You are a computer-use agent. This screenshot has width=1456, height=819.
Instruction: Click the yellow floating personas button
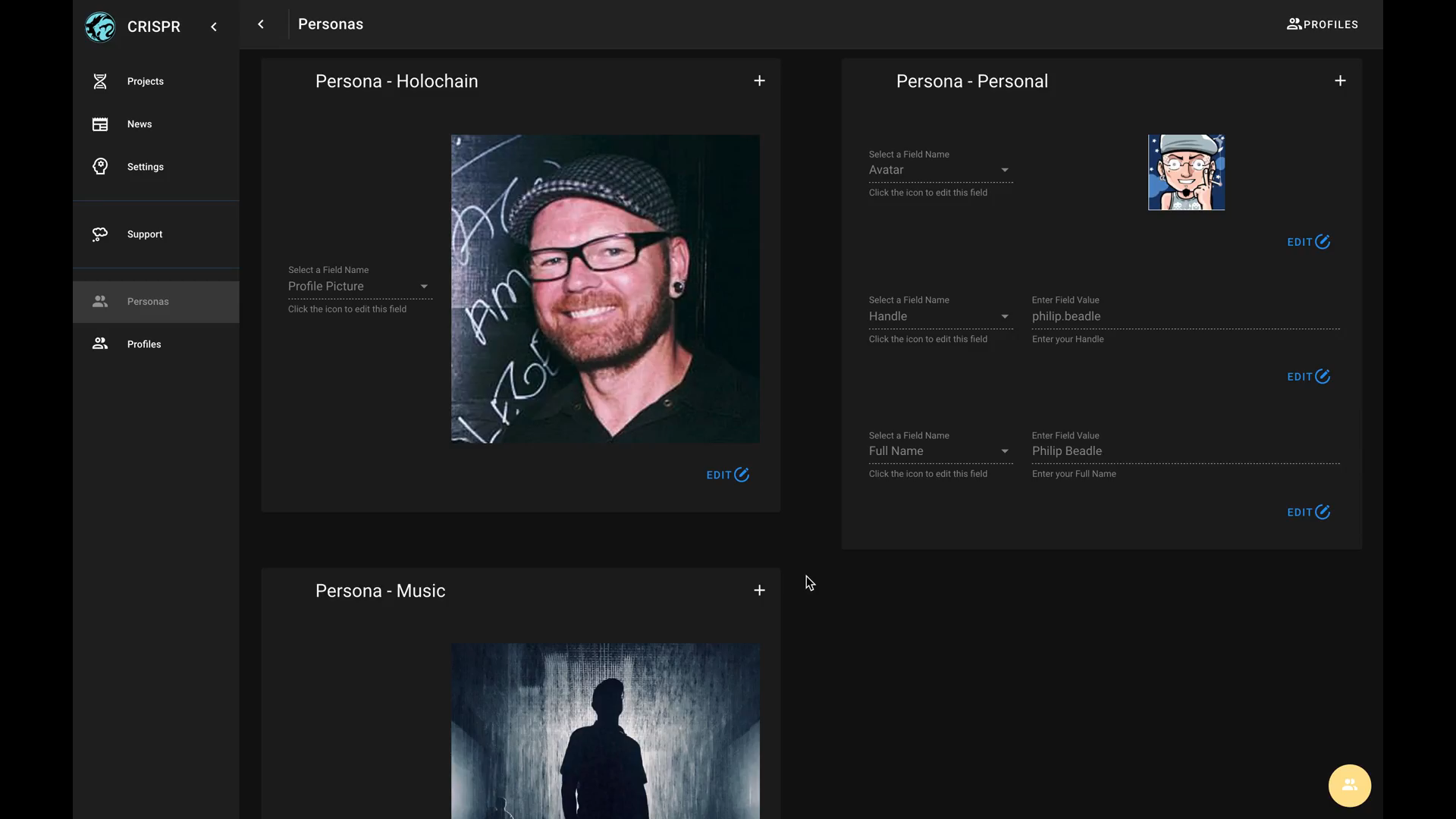1349,786
